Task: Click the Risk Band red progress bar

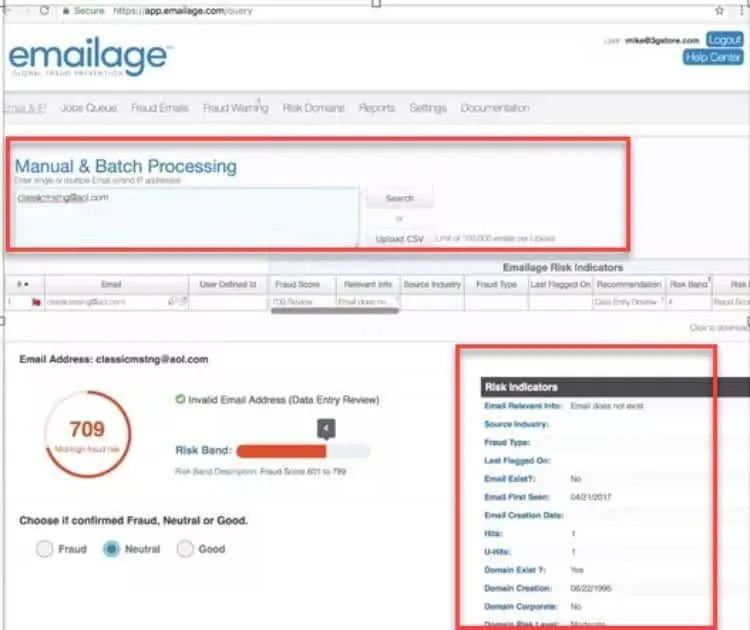Action: coord(281,451)
